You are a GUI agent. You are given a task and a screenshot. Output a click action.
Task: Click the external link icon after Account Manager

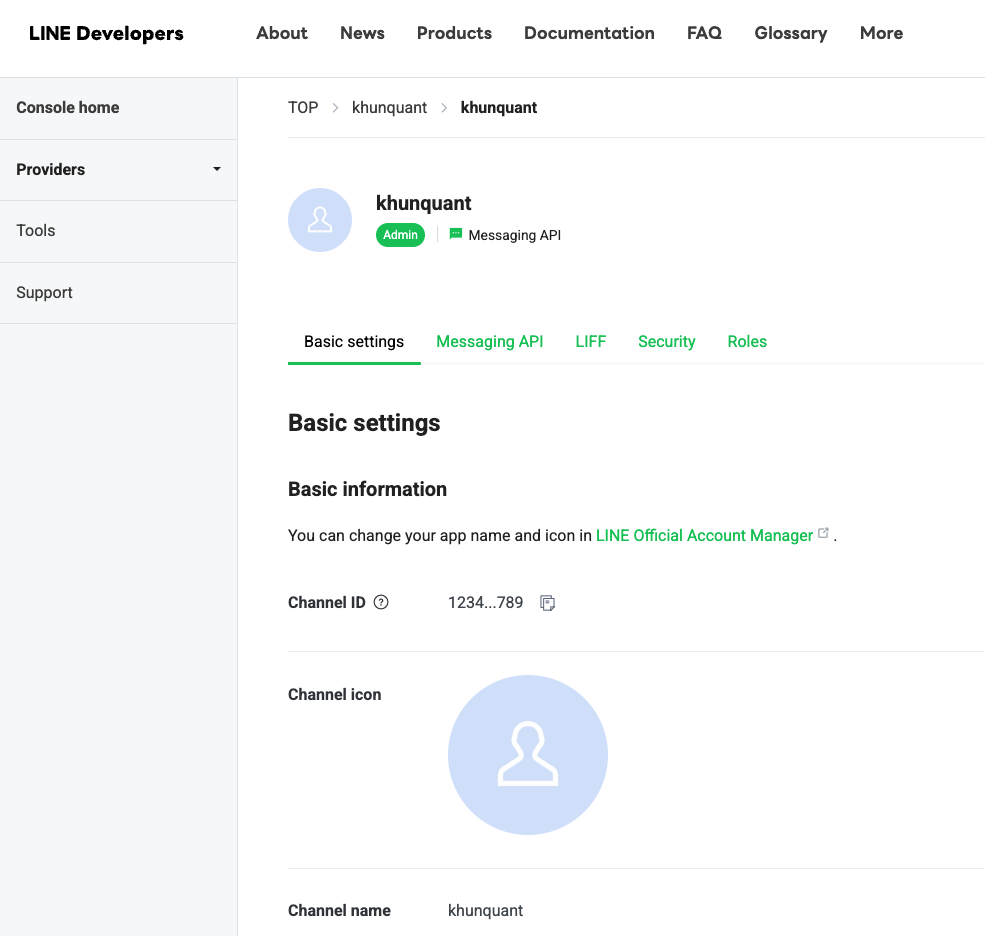click(x=823, y=533)
